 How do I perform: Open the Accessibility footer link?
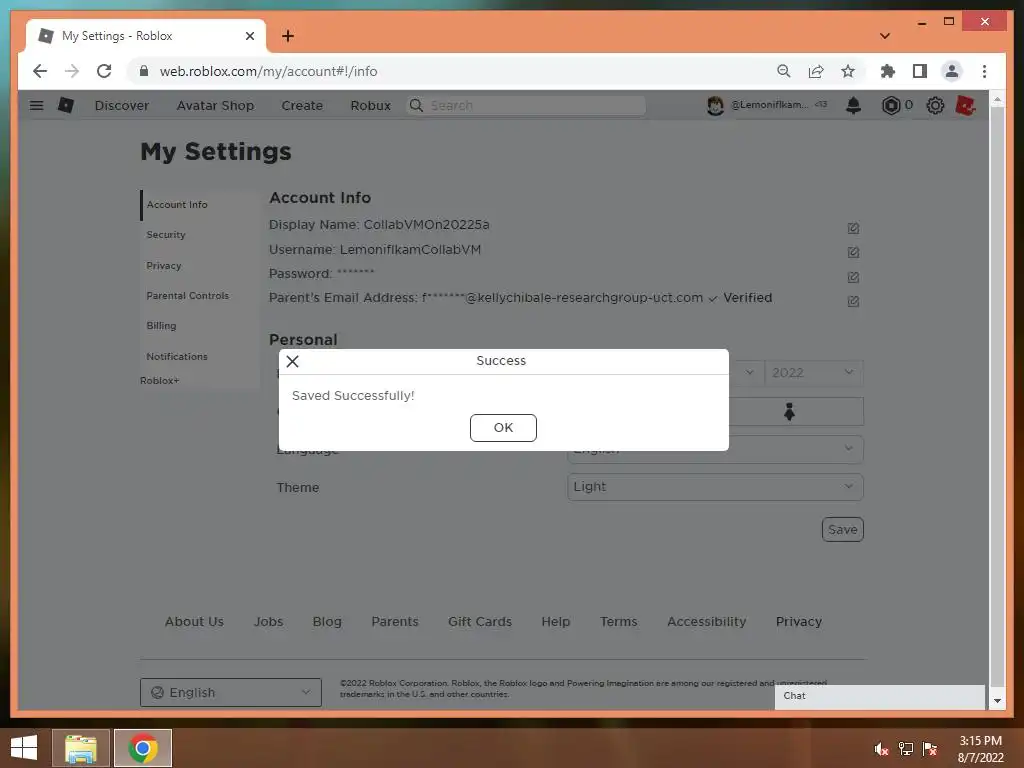pyautogui.click(x=707, y=622)
